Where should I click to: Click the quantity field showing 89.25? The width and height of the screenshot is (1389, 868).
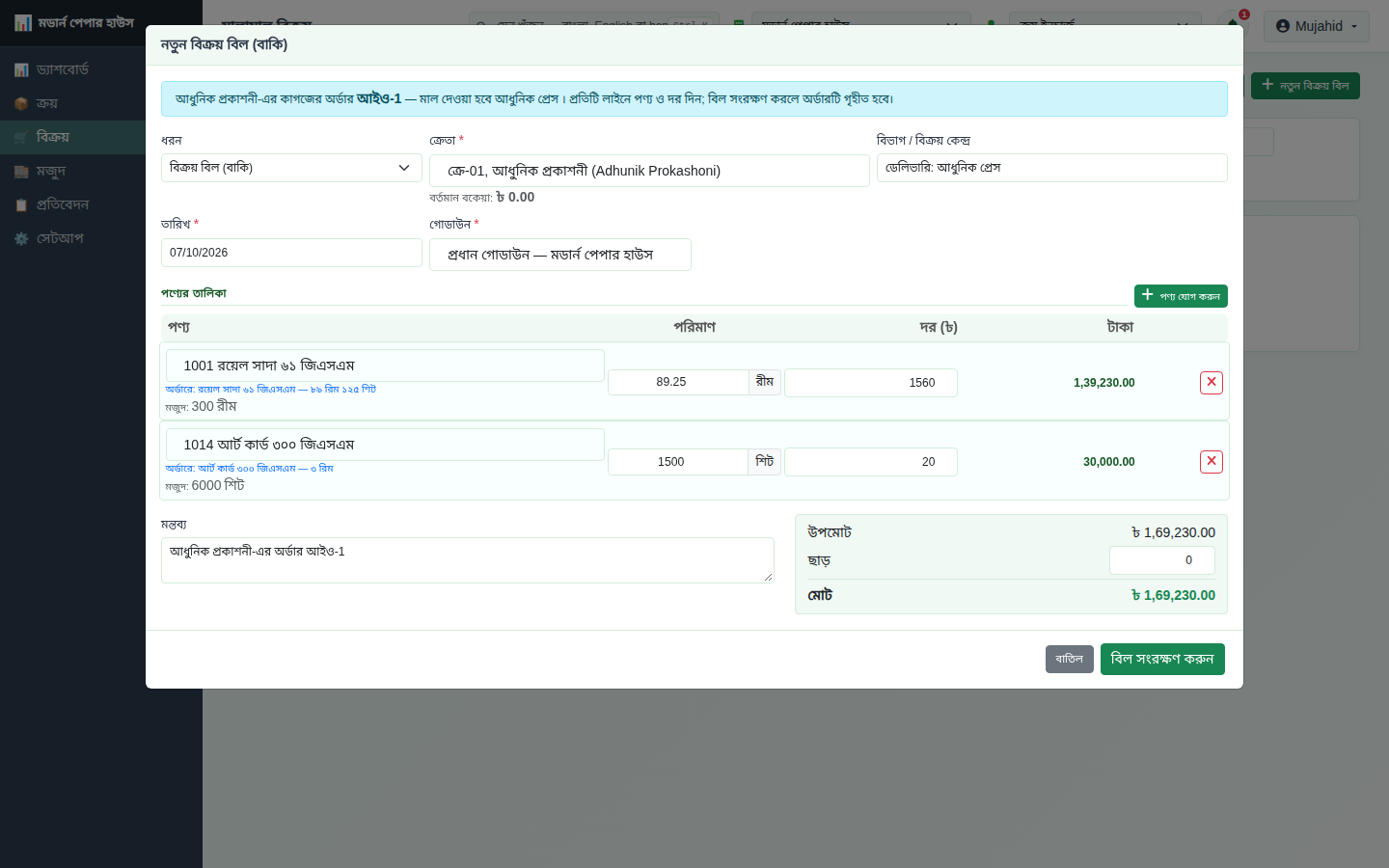pos(678,382)
